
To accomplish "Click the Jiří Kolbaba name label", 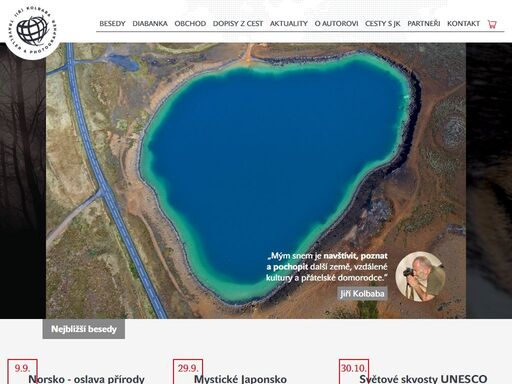I will 362,294.
